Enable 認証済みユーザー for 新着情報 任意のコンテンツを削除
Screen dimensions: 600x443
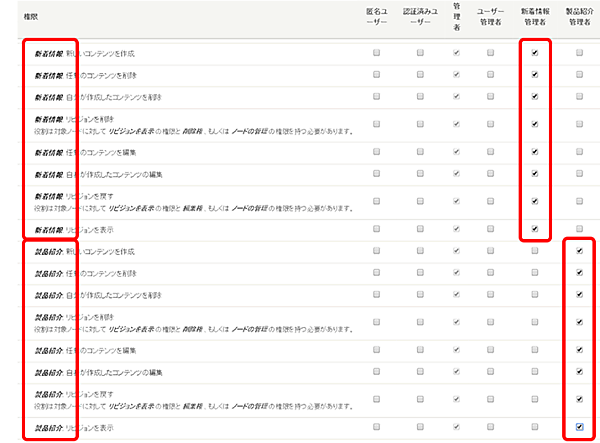(420, 74)
